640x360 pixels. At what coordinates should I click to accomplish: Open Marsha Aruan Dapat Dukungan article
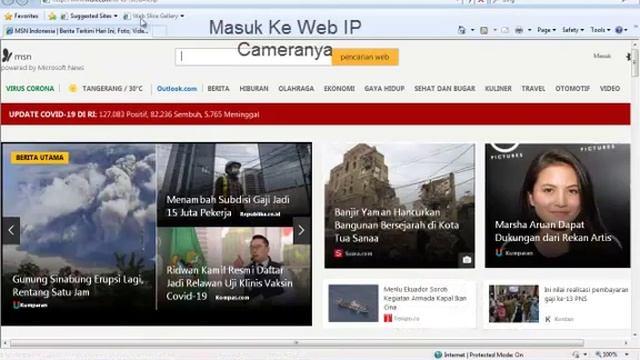[x=553, y=231]
